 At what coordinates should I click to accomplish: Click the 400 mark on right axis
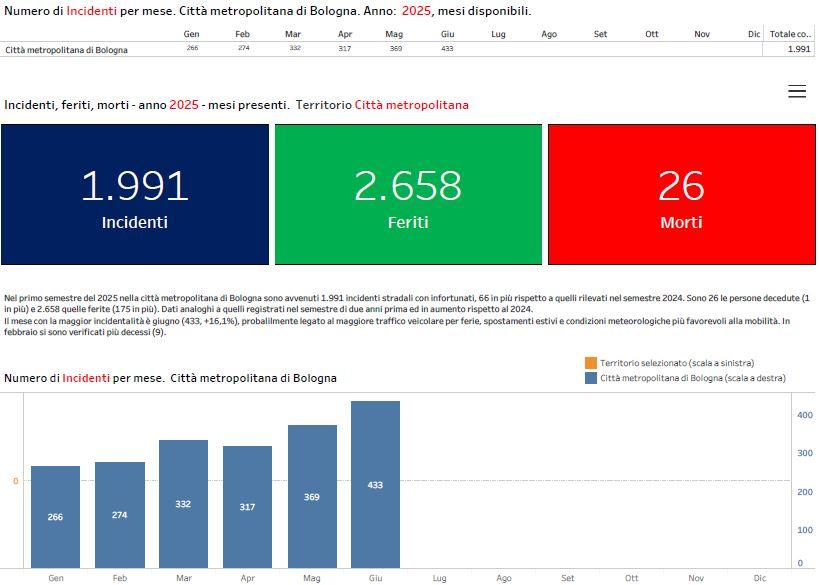click(x=805, y=414)
